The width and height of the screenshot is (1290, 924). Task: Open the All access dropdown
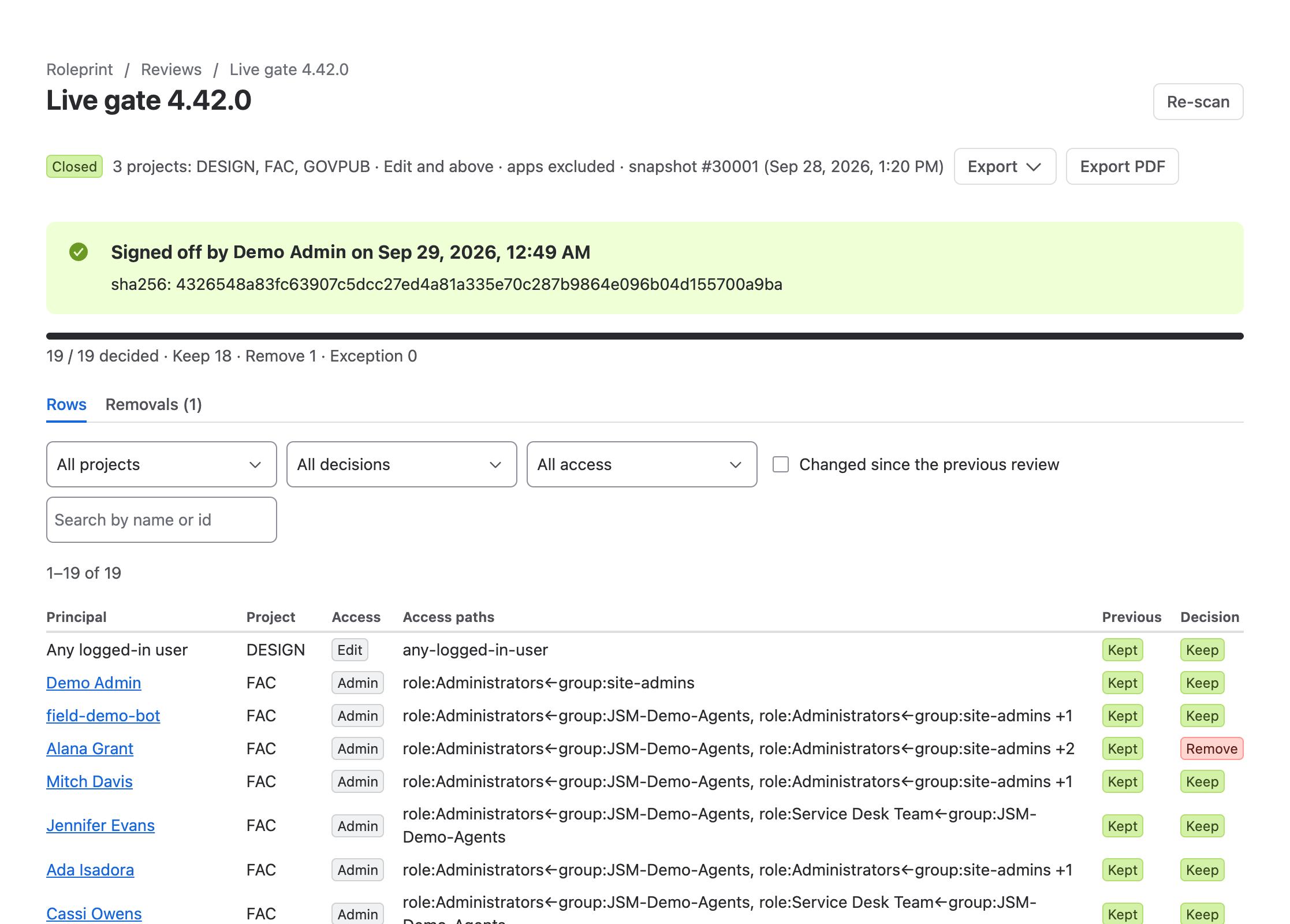pyautogui.click(x=642, y=464)
